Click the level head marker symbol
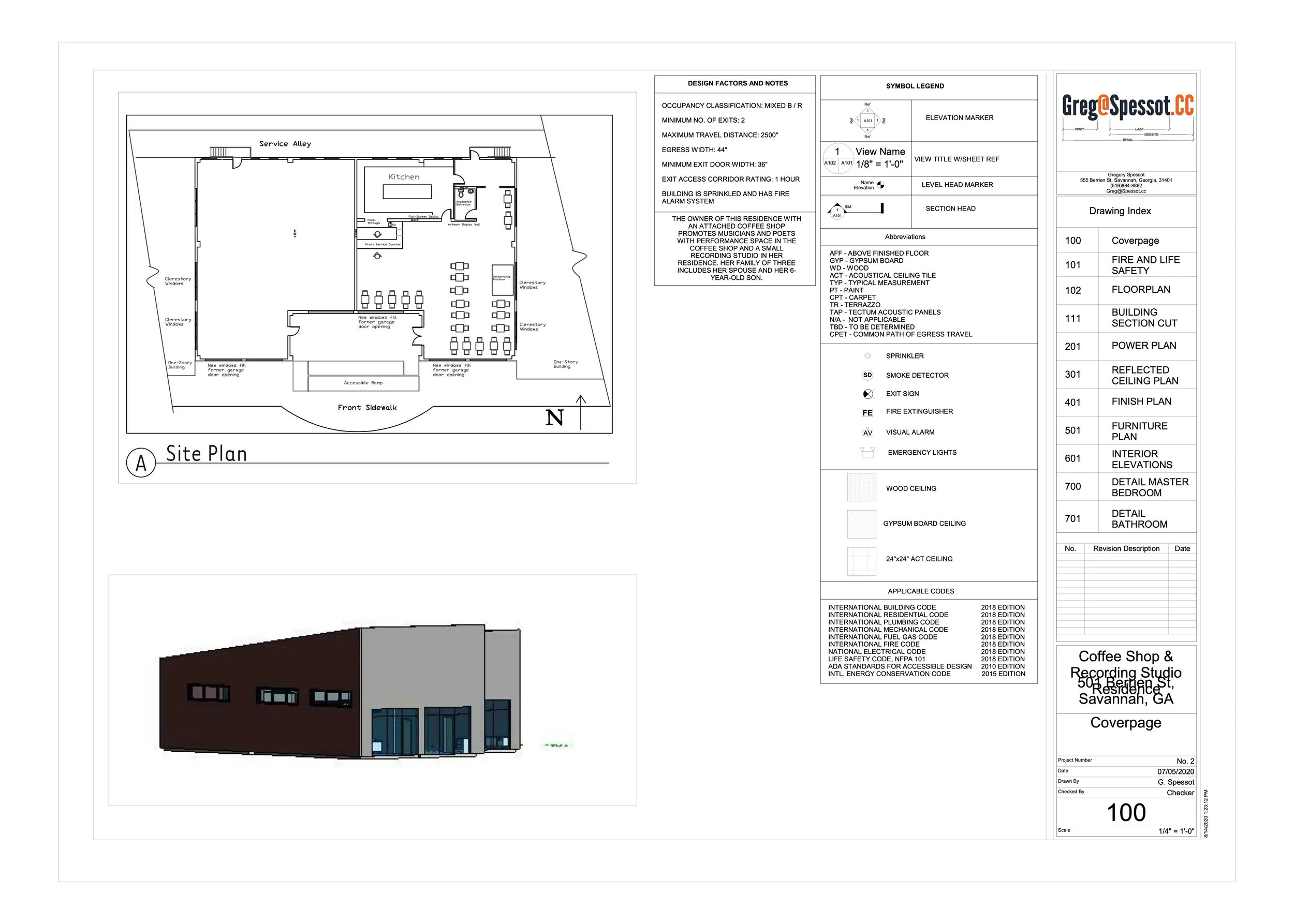This screenshot has width=1294, height=924. 880,185
